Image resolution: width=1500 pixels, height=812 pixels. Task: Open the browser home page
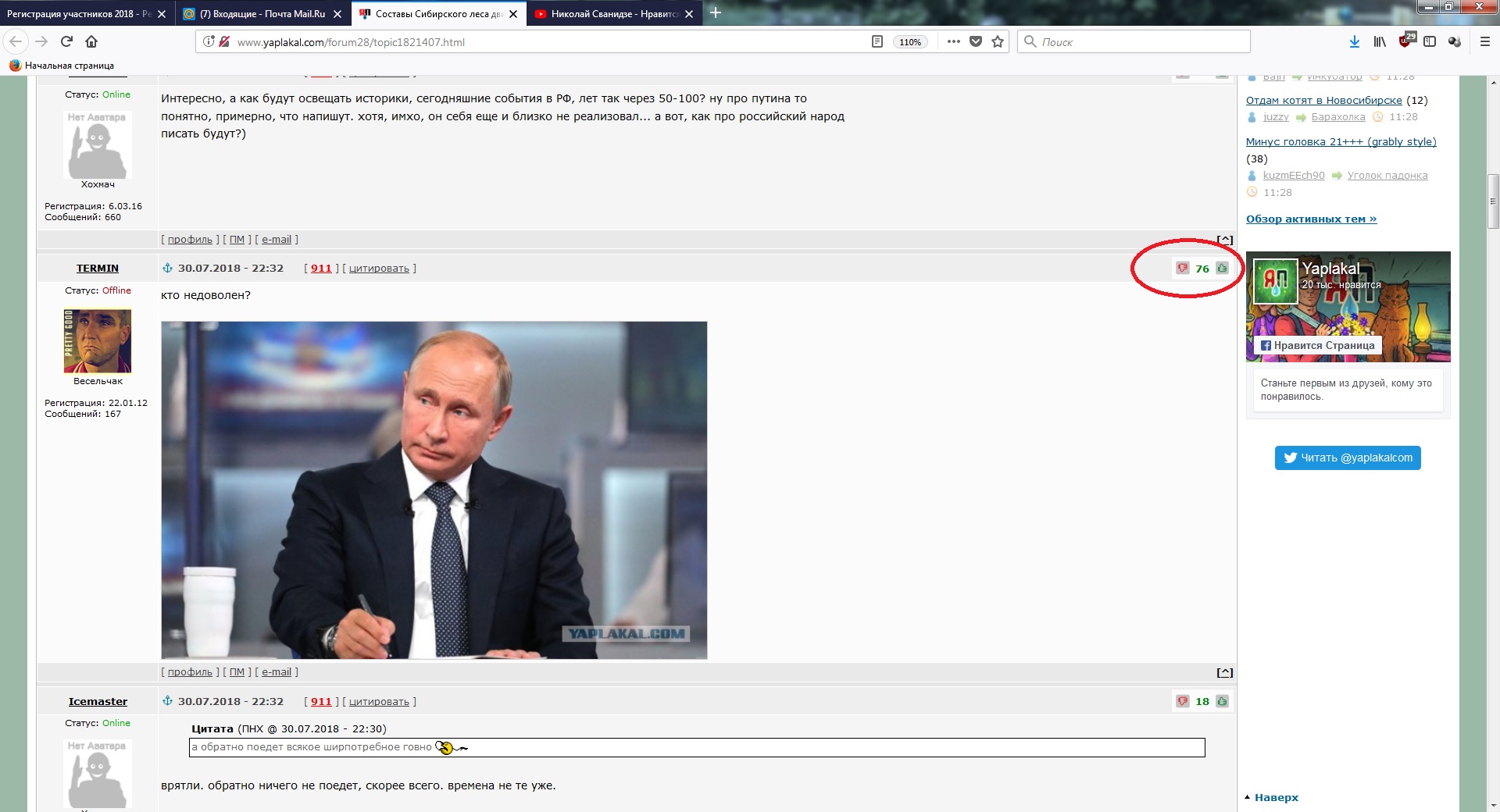coord(91,41)
